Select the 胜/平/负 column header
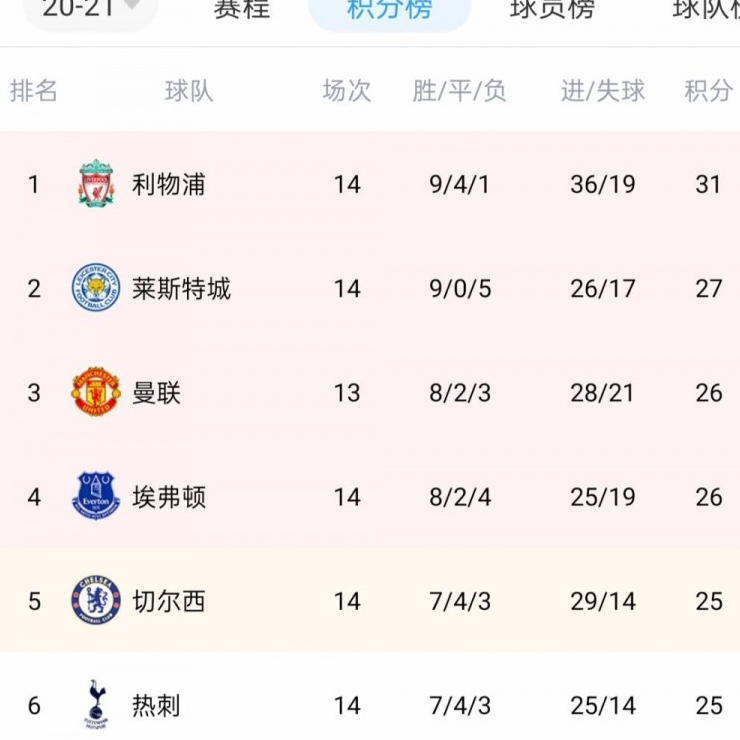This screenshot has height=740, width=740. click(459, 91)
